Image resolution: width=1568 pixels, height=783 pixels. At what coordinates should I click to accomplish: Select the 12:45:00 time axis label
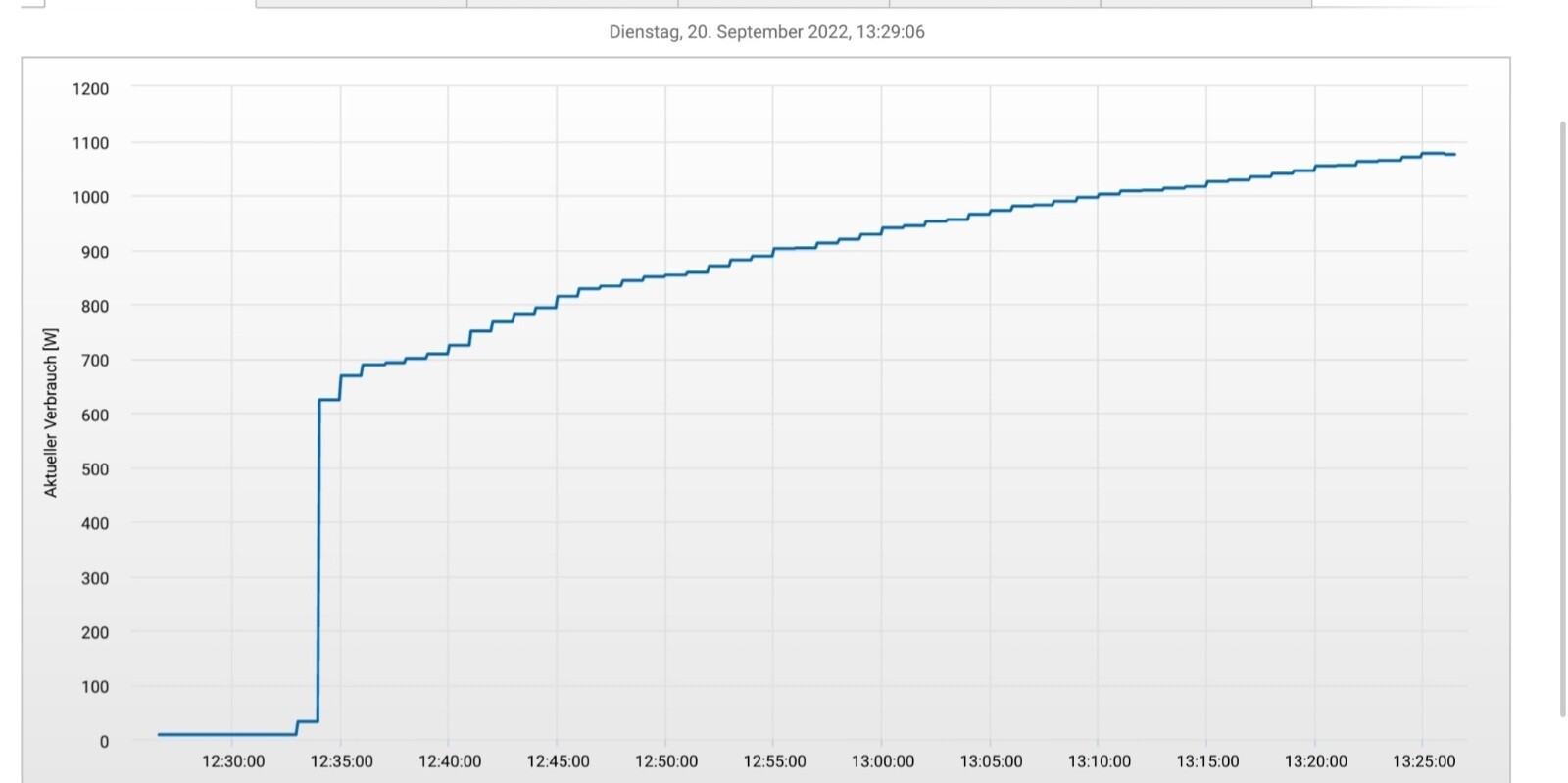point(558,761)
